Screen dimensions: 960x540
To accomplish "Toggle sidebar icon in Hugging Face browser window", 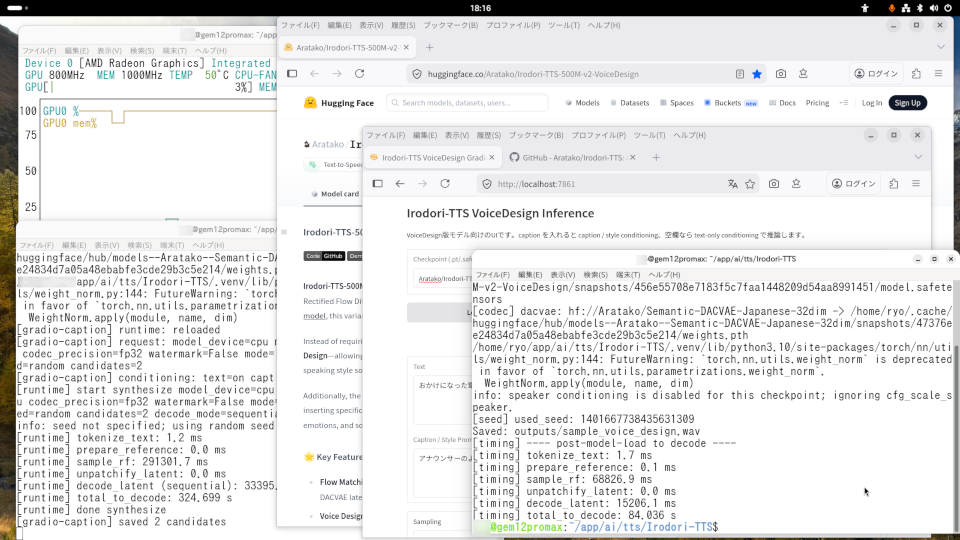I will (292, 73).
